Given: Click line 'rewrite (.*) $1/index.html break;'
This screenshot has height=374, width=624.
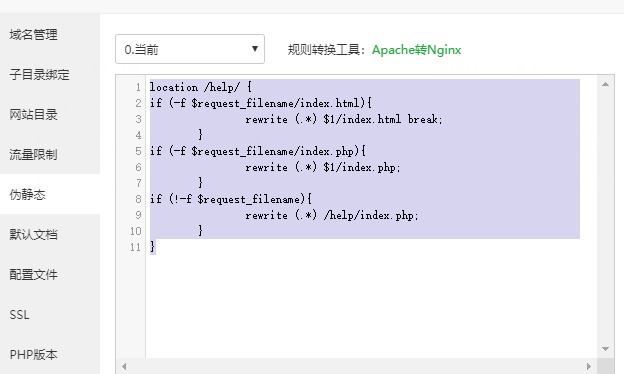Looking at the screenshot, I should click(x=344, y=119).
